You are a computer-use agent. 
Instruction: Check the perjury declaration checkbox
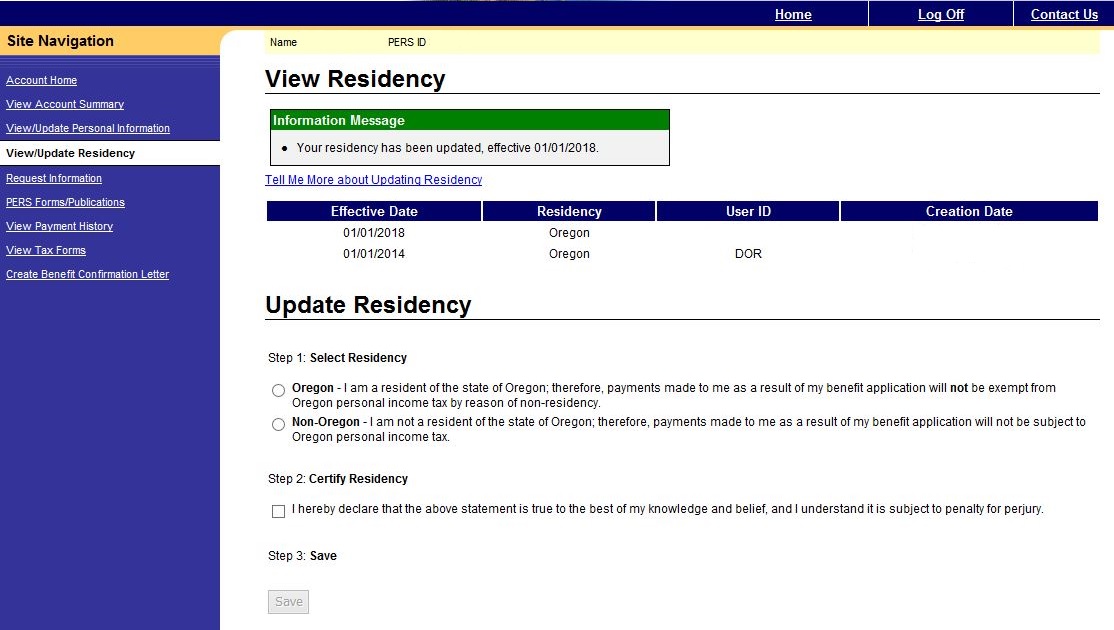(x=278, y=511)
